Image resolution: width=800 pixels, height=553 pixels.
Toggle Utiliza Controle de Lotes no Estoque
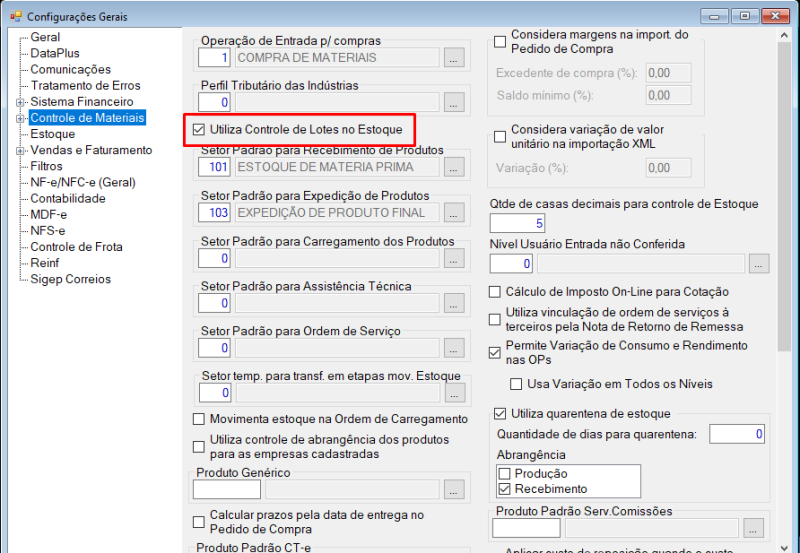[x=198, y=130]
